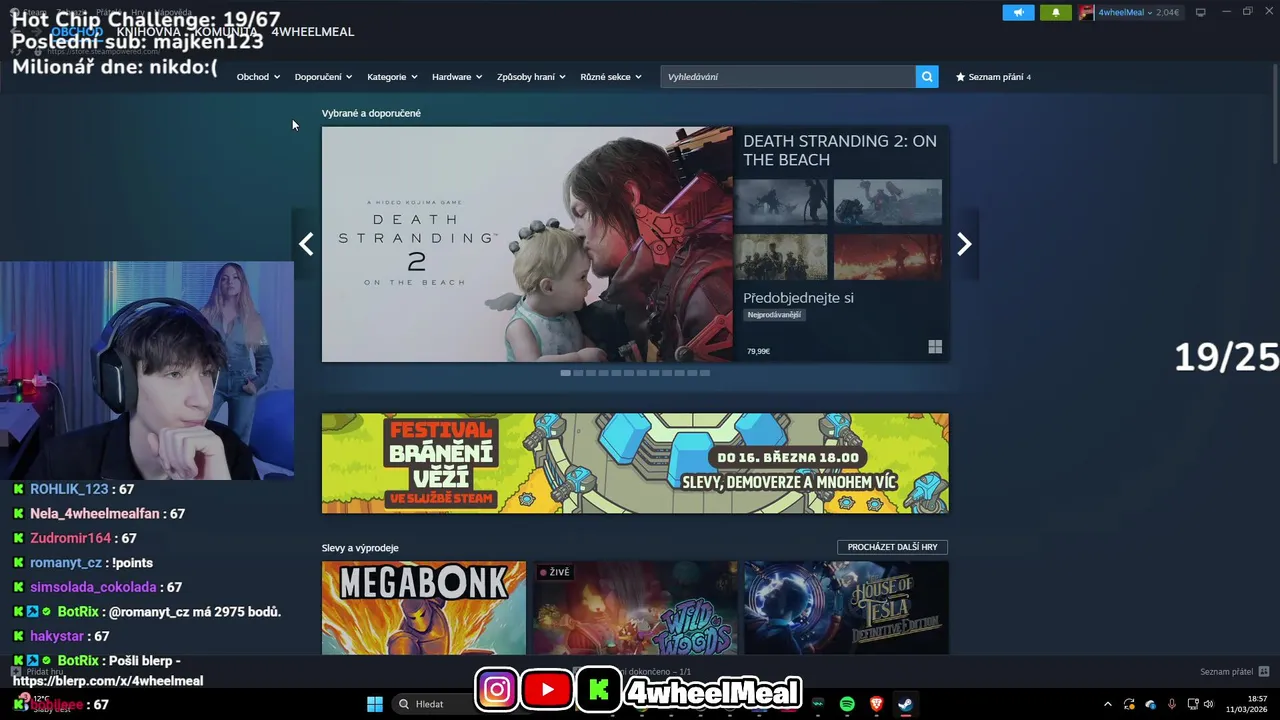Open the Windows Start menu
This screenshot has width=1280, height=720.
tap(375, 704)
